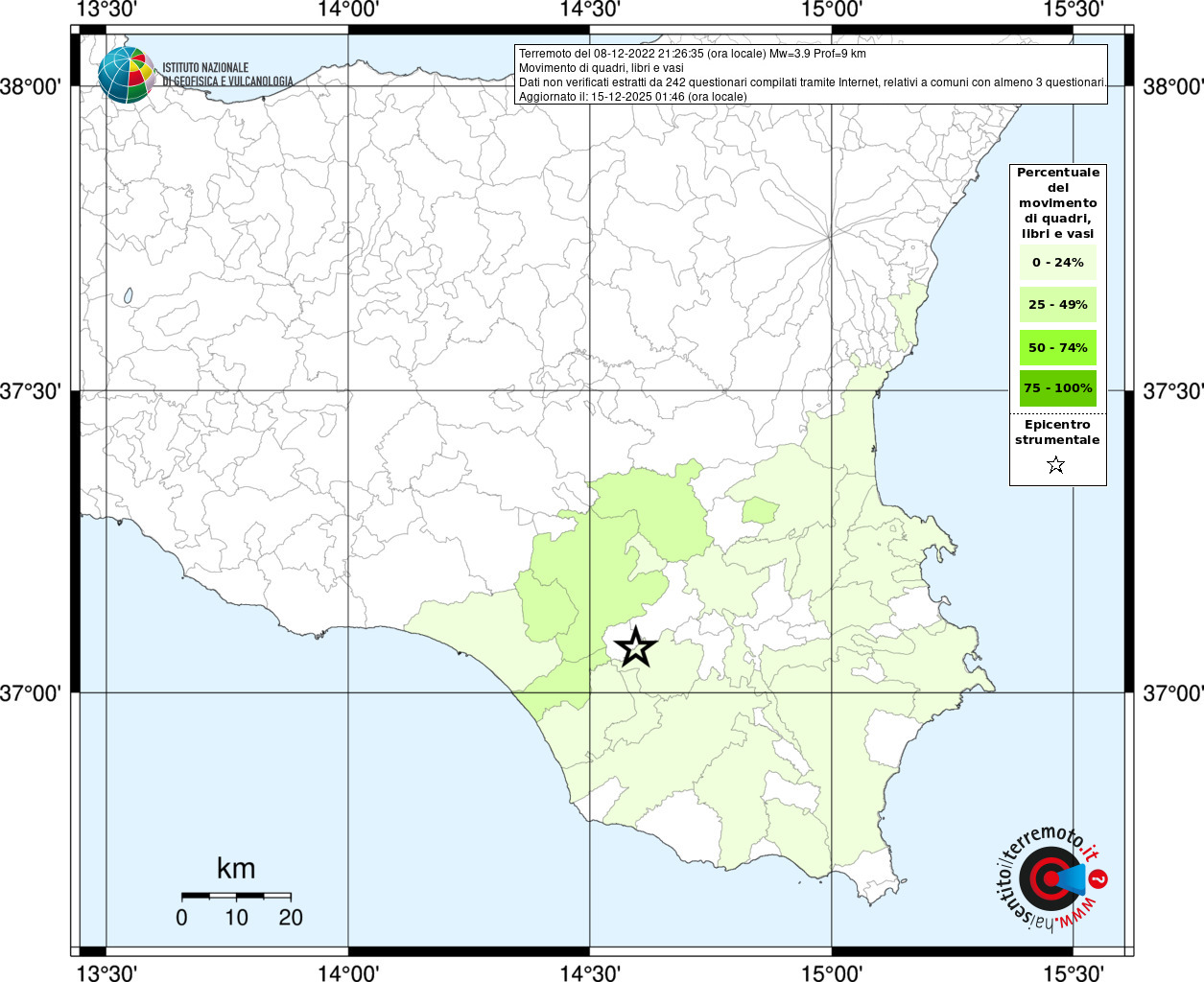The width and height of the screenshot is (1204, 982).
Task: Click the epicenter star on the map
Action: pyautogui.click(x=634, y=647)
